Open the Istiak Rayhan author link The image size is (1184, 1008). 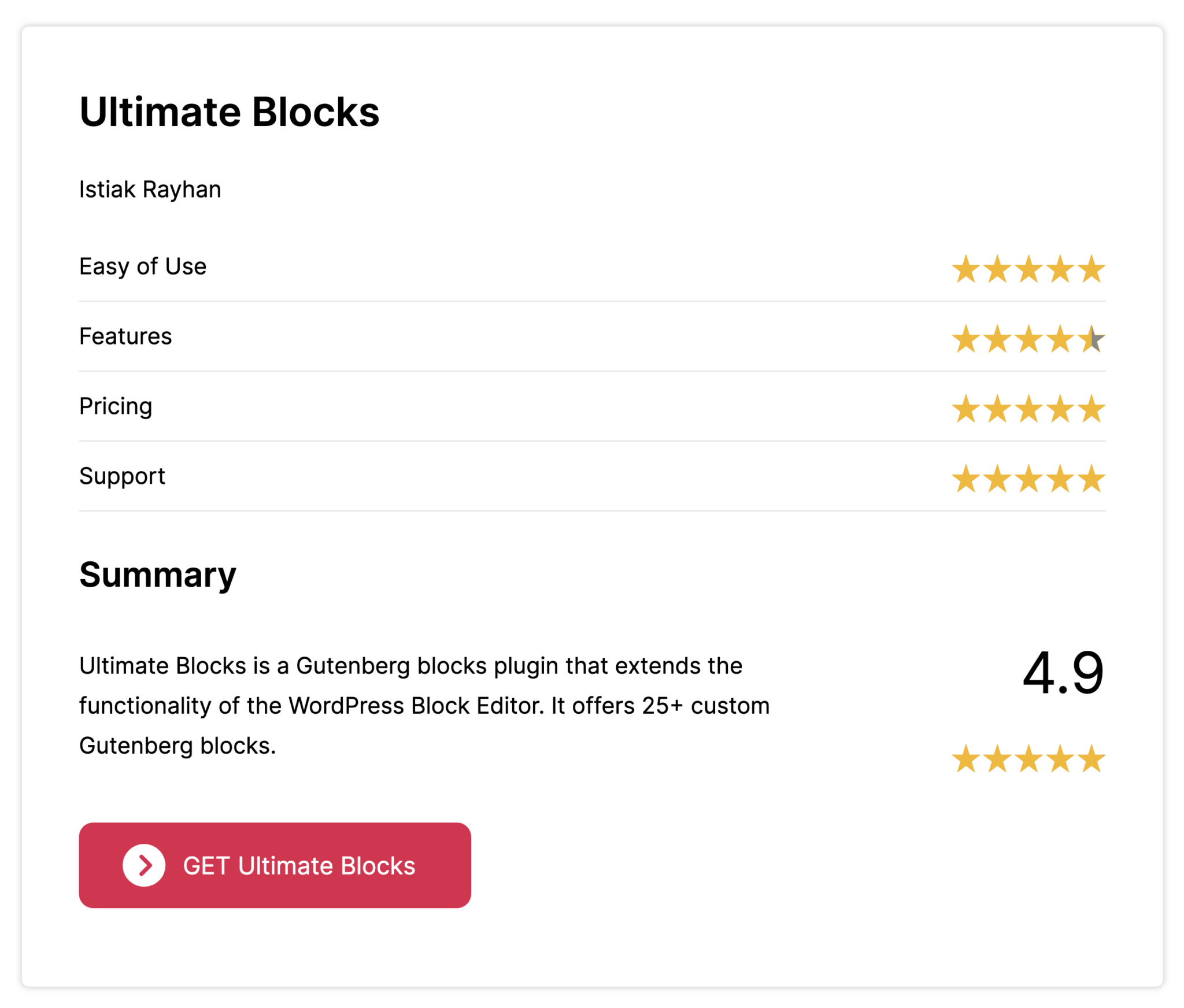click(150, 189)
